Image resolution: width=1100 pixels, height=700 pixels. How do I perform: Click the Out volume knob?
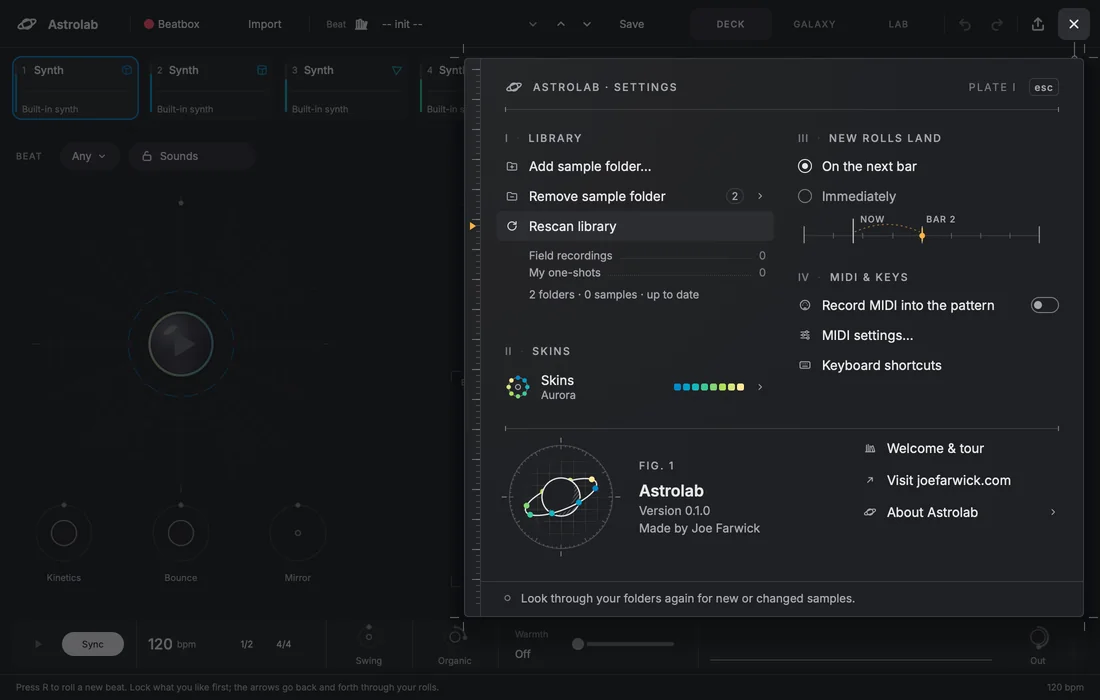click(x=1038, y=638)
